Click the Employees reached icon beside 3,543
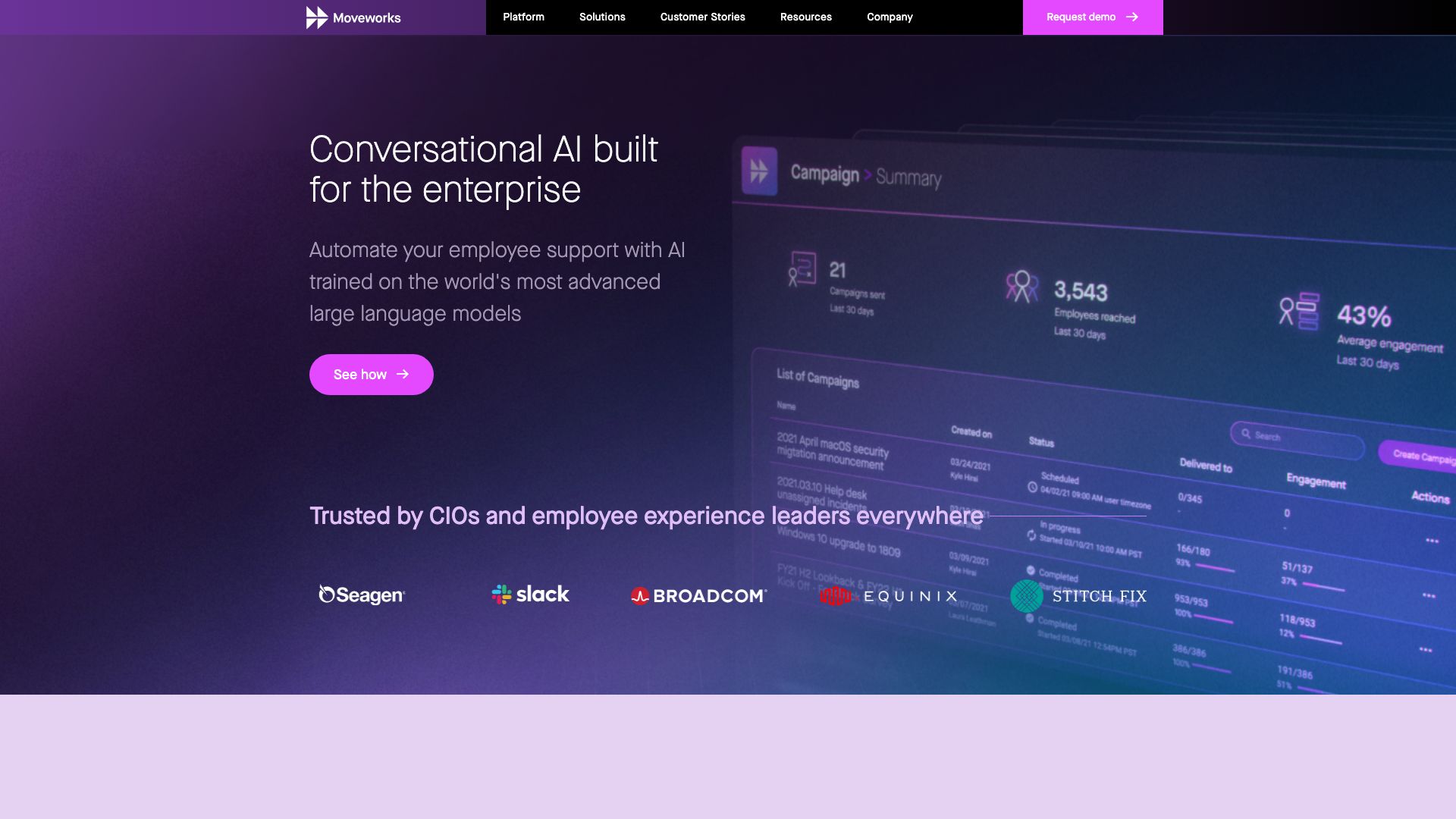The image size is (1456, 819). click(x=1021, y=287)
